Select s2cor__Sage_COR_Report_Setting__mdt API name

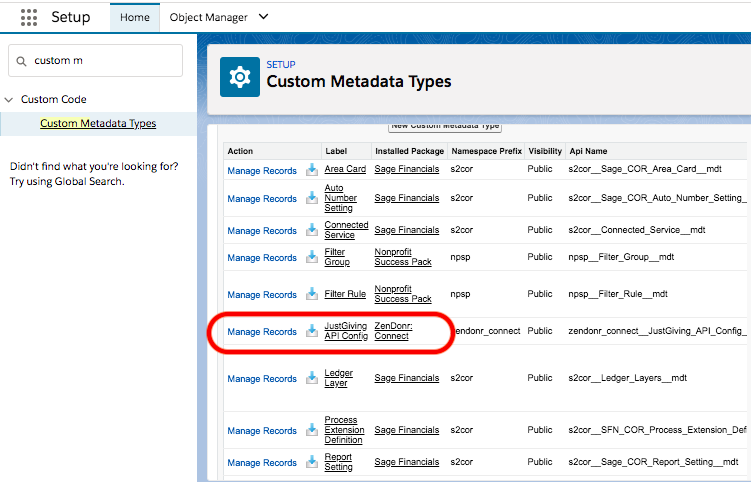653,462
